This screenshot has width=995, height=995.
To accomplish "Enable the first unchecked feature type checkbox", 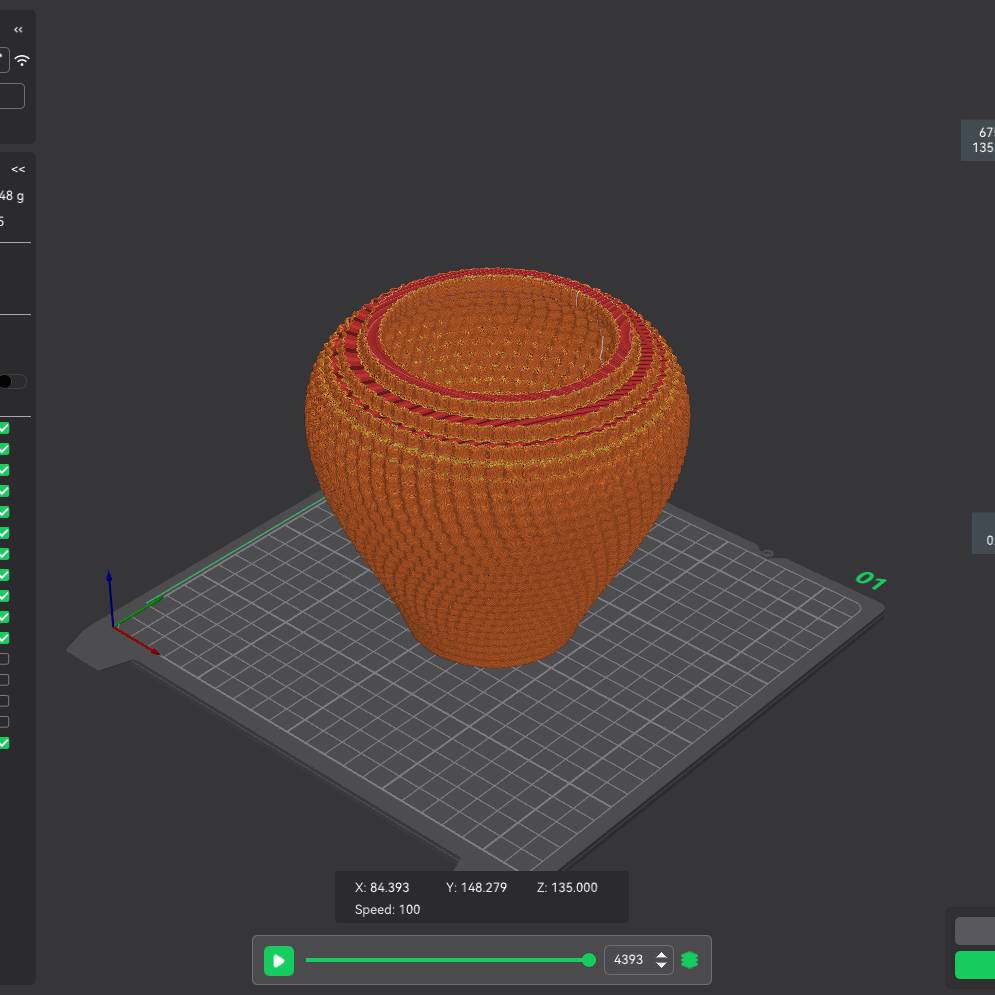I will coord(4,658).
